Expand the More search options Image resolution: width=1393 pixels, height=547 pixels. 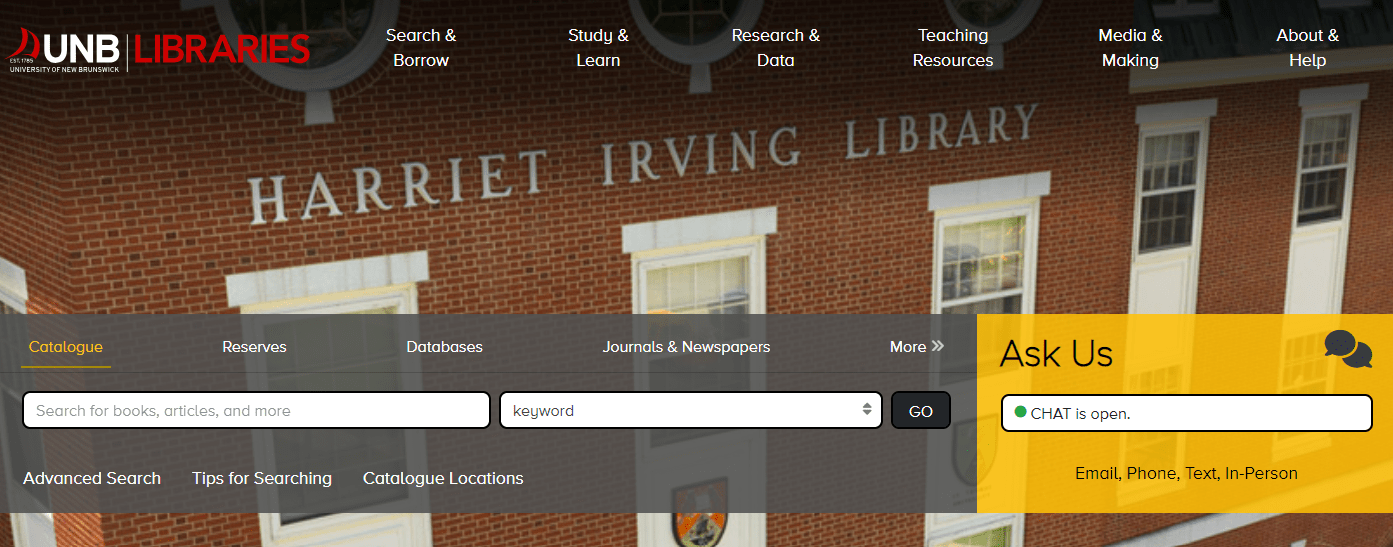[x=917, y=347]
